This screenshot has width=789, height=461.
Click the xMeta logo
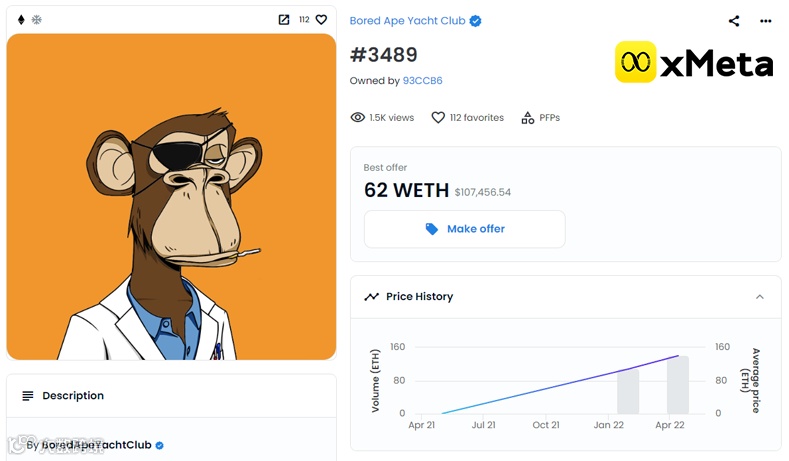pyautogui.click(x=695, y=63)
